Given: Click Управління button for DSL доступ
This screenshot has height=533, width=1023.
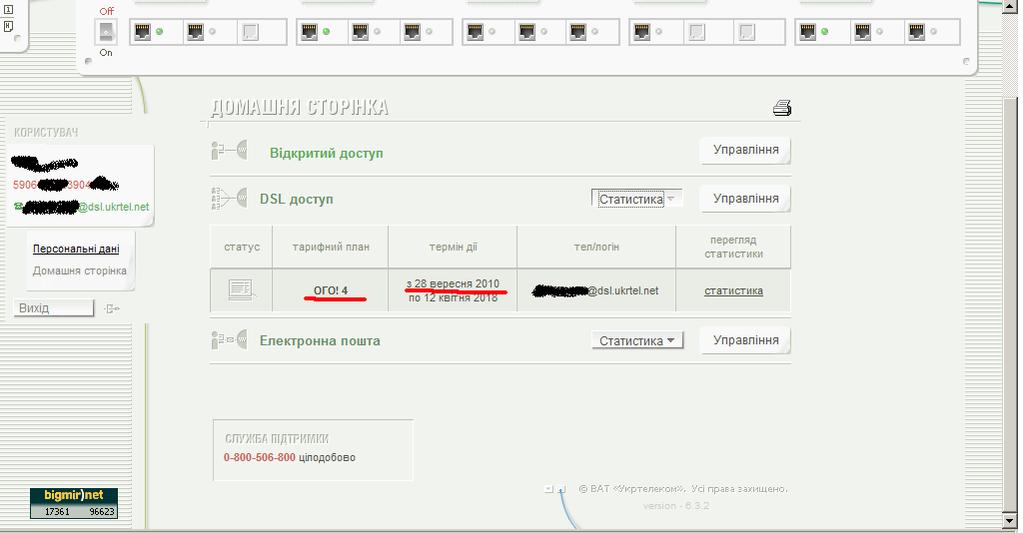Looking at the screenshot, I should pos(745,198).
